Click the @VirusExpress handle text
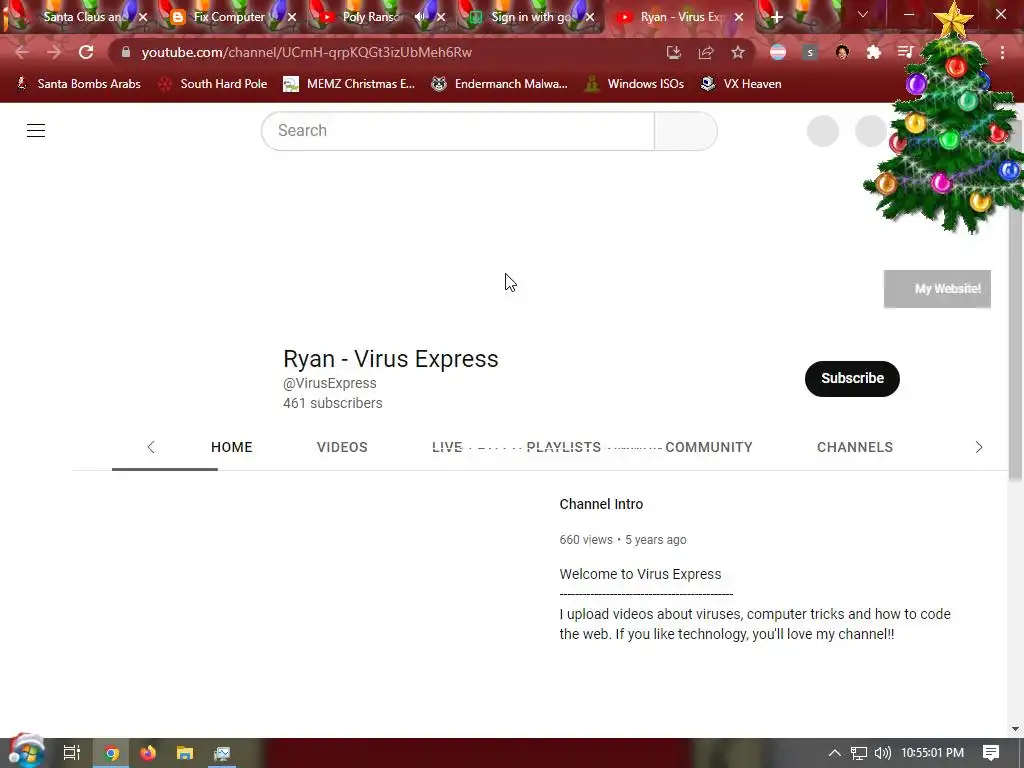Viewport: 1024px width, 768px height. [330, 383]
